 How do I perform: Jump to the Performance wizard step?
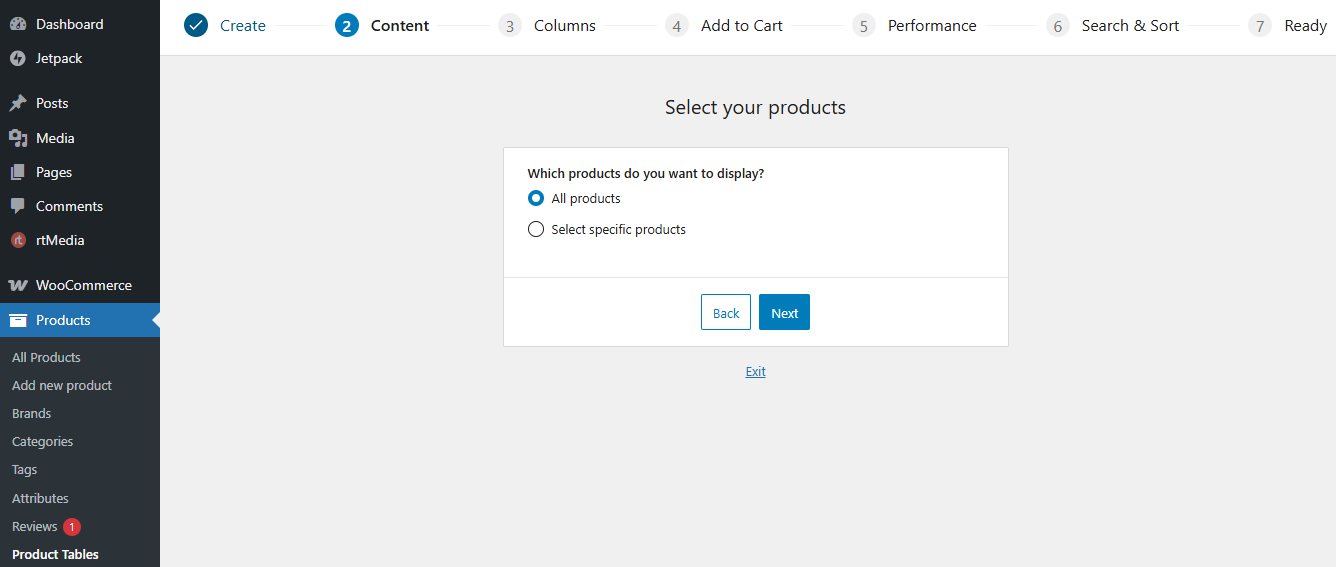click(932, 26)
